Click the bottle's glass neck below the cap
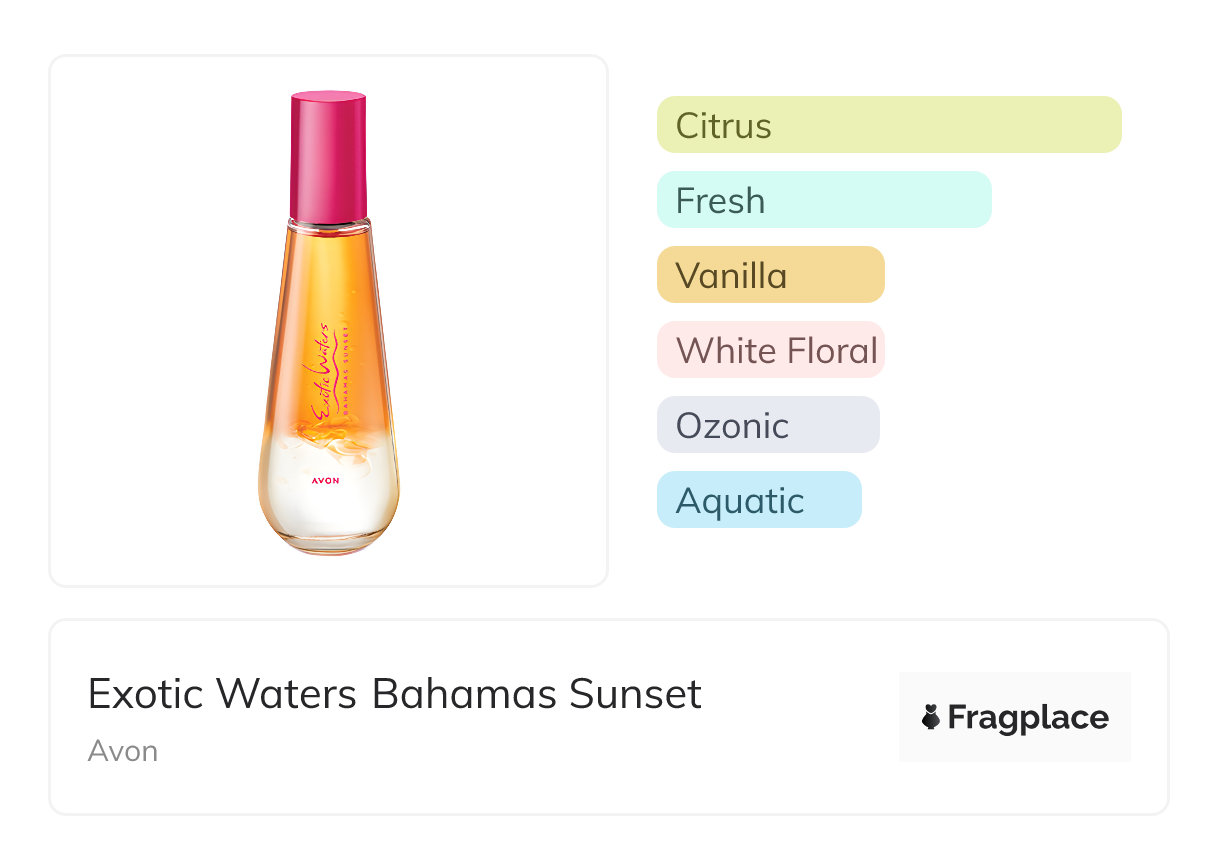Viewport: 1218px width, 864px height. pyautogui.click(x=329, y=226)
